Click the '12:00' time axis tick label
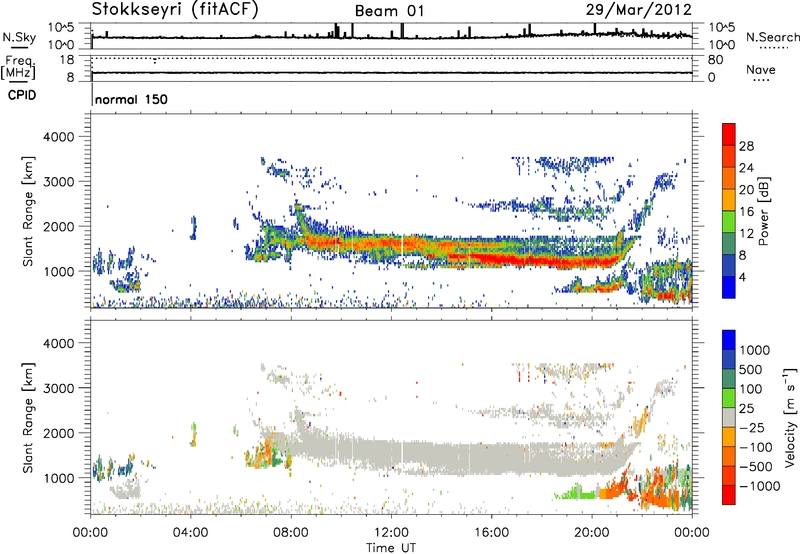This screenshot has height=554, width=800. click(x=391, y=533)
